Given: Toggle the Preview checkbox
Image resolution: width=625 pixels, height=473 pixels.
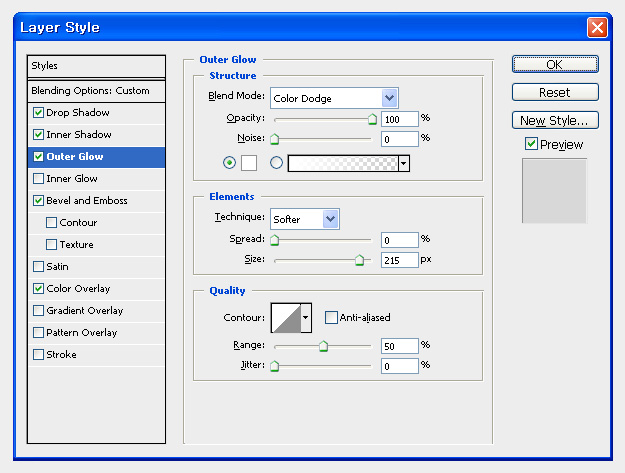Looking at the screenshot, I should click(x=531, y=144).
